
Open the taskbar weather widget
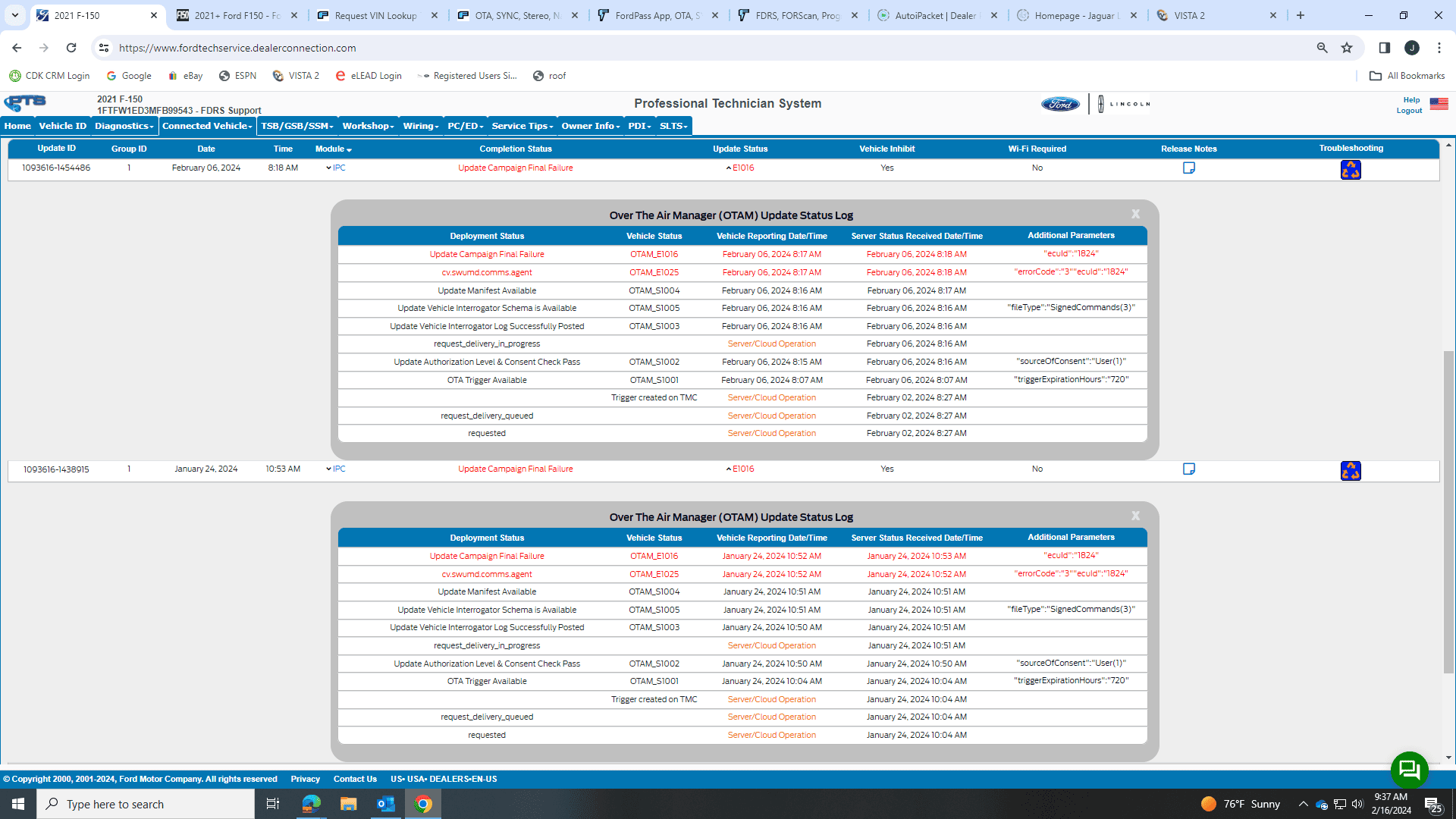[1241, 804]
